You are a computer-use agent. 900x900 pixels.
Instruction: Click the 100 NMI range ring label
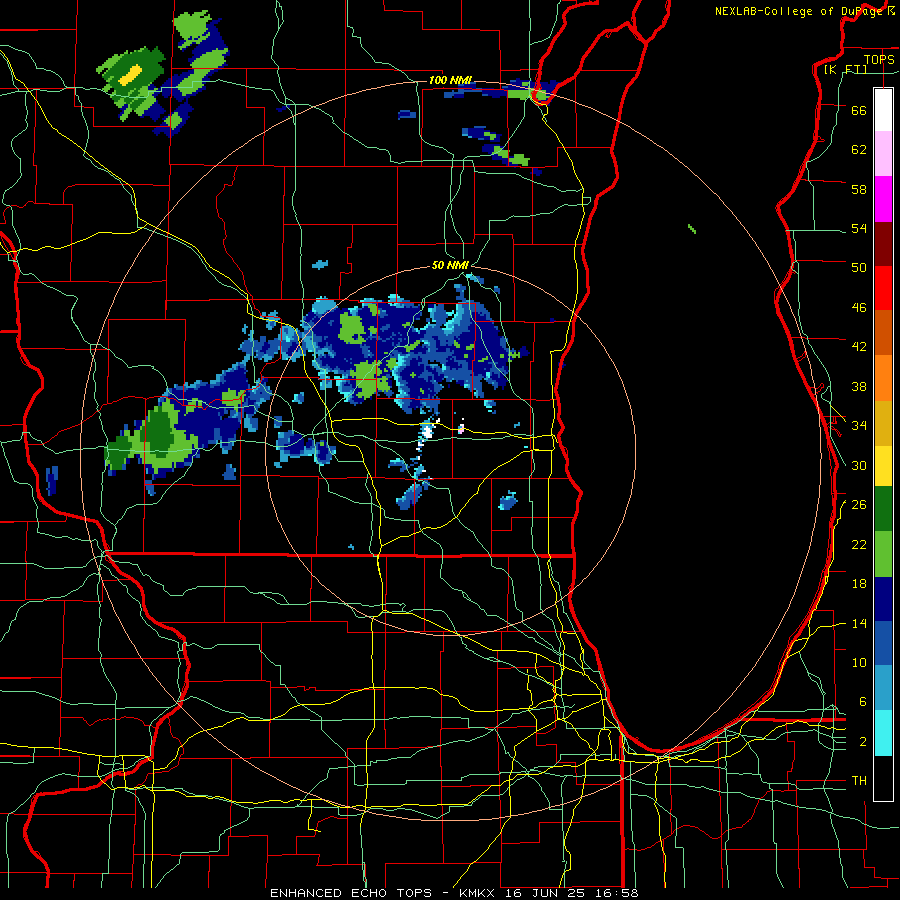(x=451, y=80)
